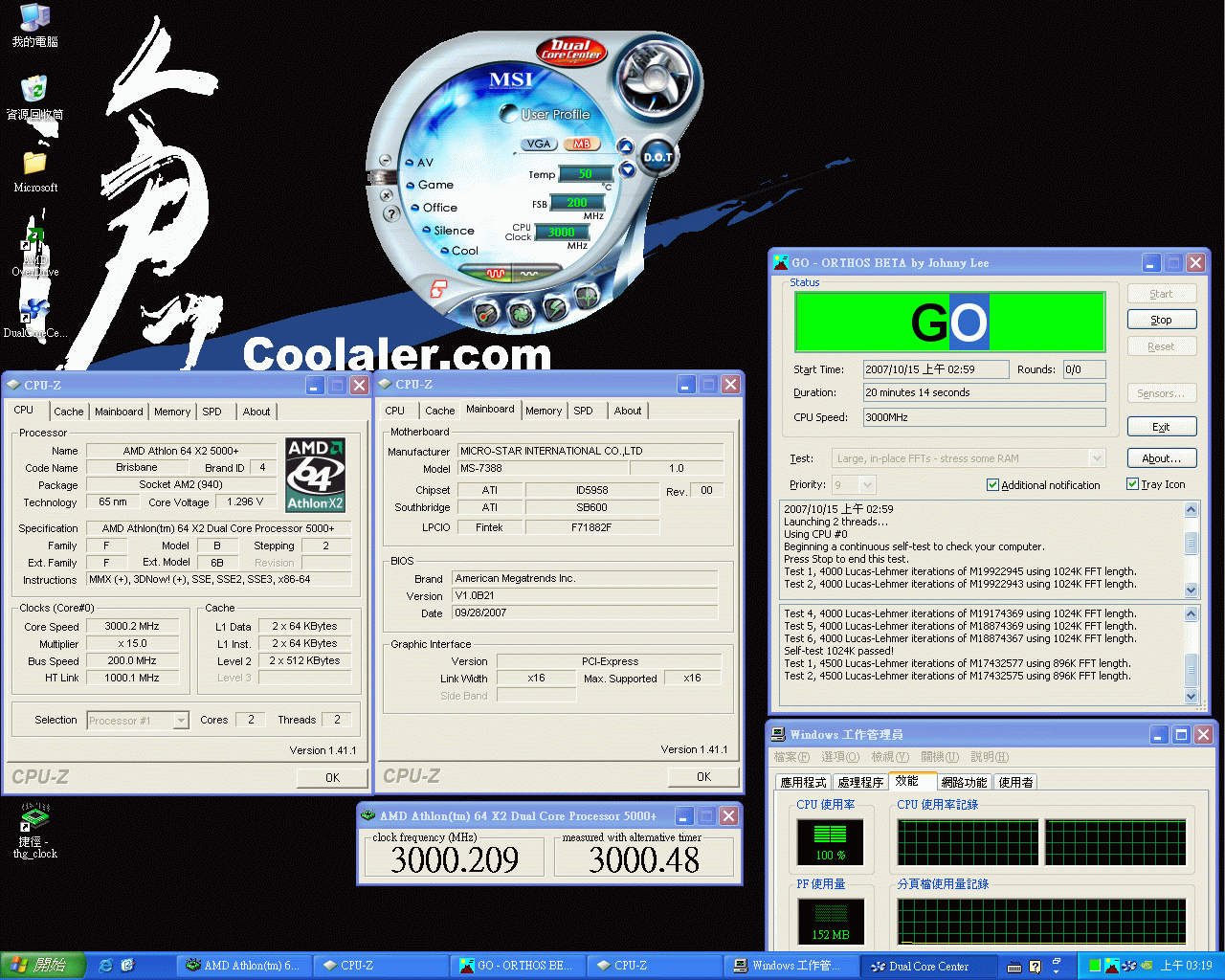1225x980 pixels.
Task: Switch to Memory tab in left CPU-Z
Action: click(x=172, y=412)
